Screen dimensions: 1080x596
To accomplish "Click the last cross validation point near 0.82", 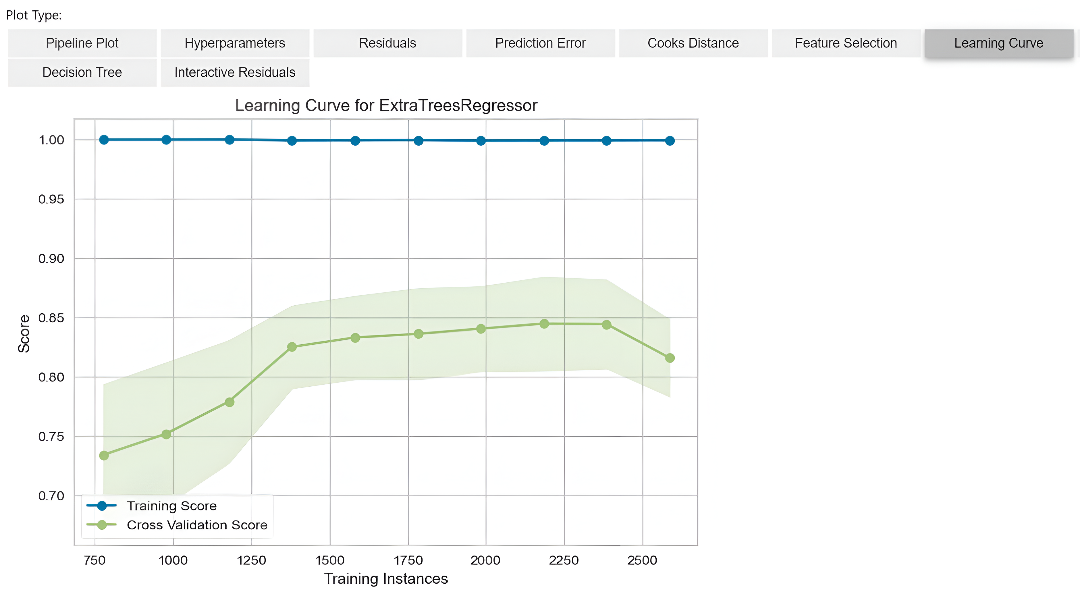I will point(669,358).
